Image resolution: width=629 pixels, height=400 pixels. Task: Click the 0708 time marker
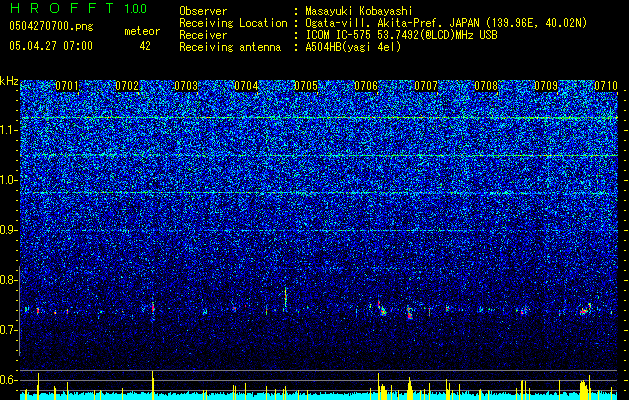coord(486,86)
